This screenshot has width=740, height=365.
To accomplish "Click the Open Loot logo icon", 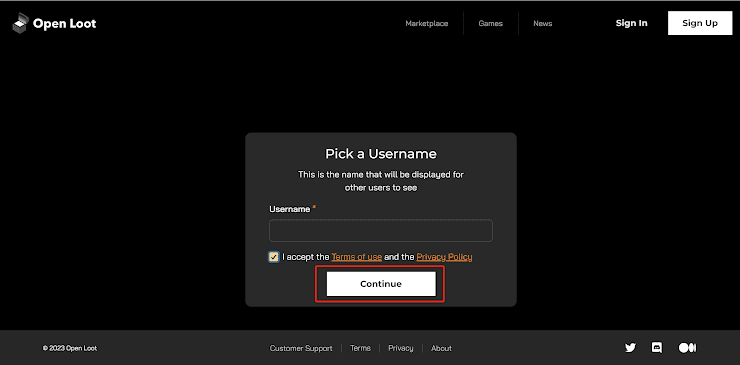I will click(20, 24).
